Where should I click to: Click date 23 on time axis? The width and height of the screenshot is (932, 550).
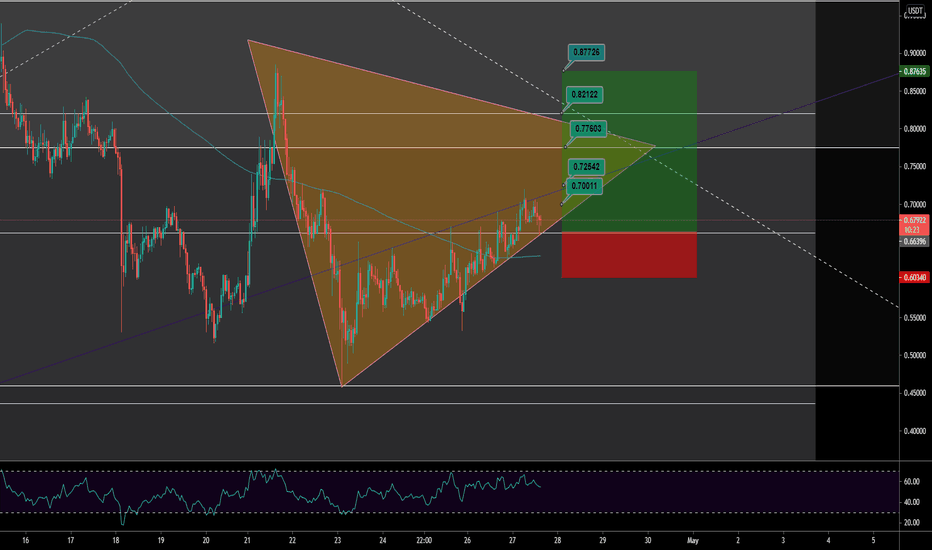tap(338, 540)
